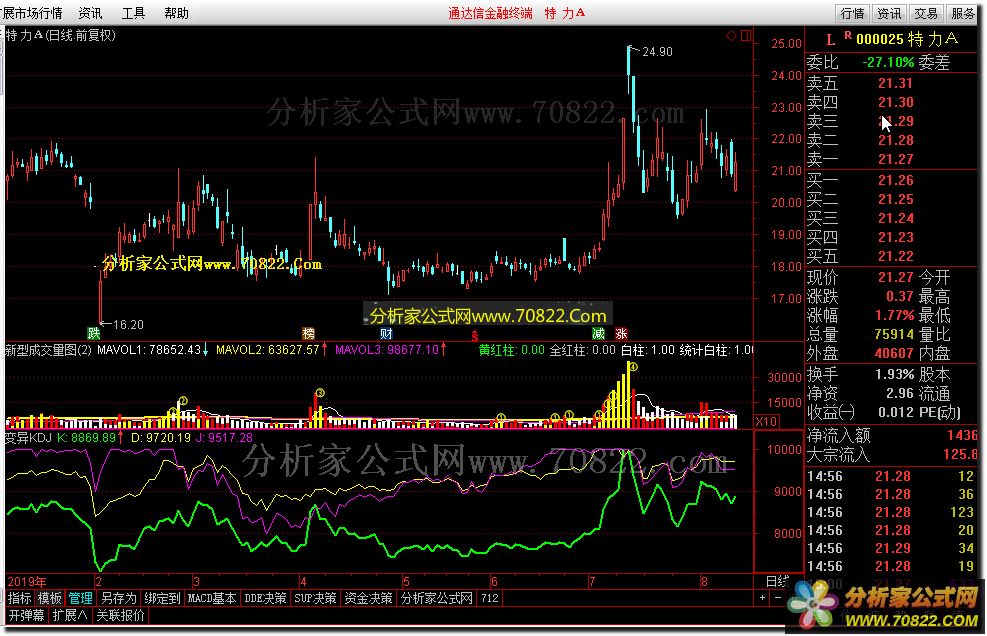The image size is (987, 636).
Task: Select the 指标 tab
Action: pyautogui.click(x=20, y=598)
